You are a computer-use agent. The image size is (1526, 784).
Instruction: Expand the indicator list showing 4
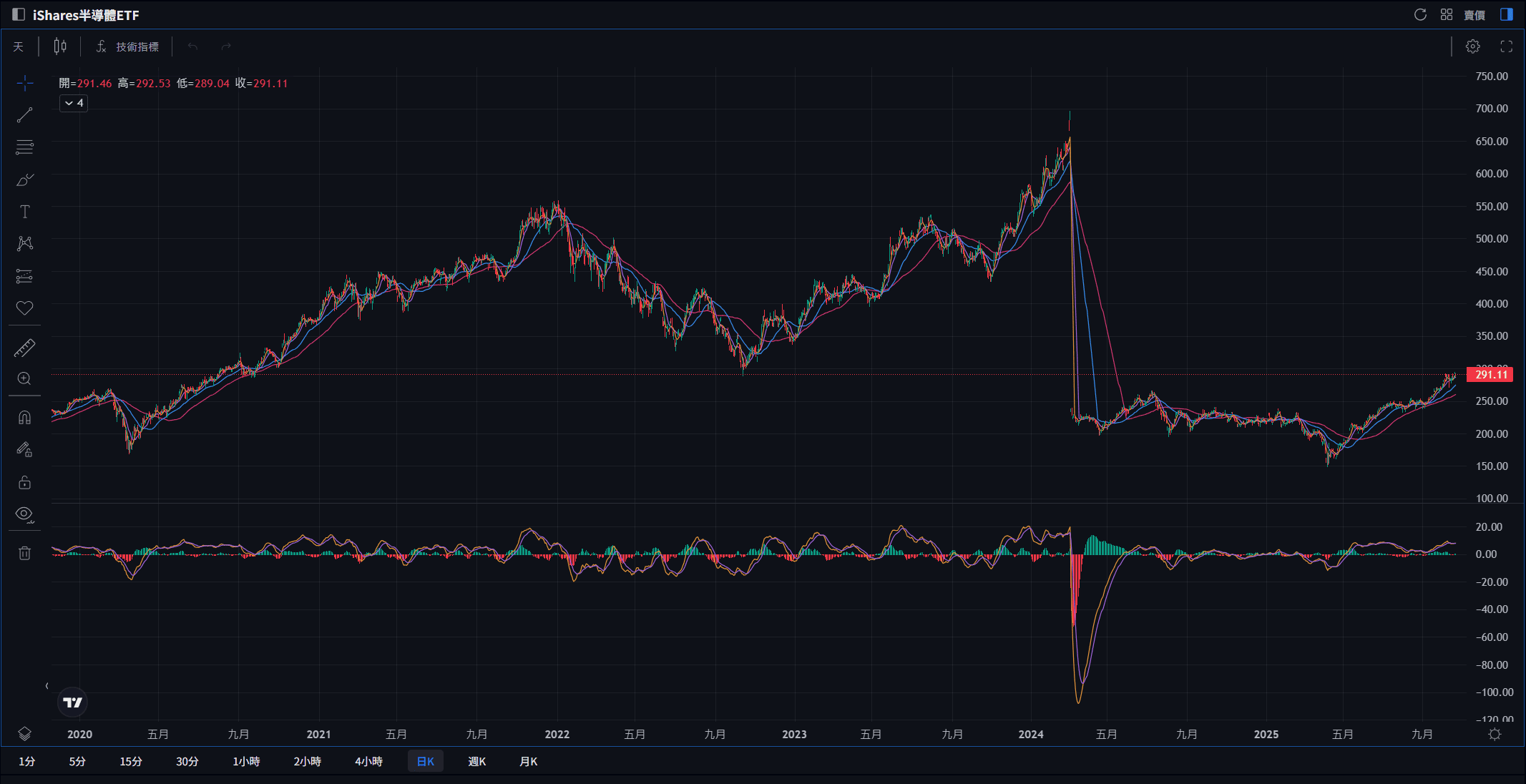pos(73,103)
